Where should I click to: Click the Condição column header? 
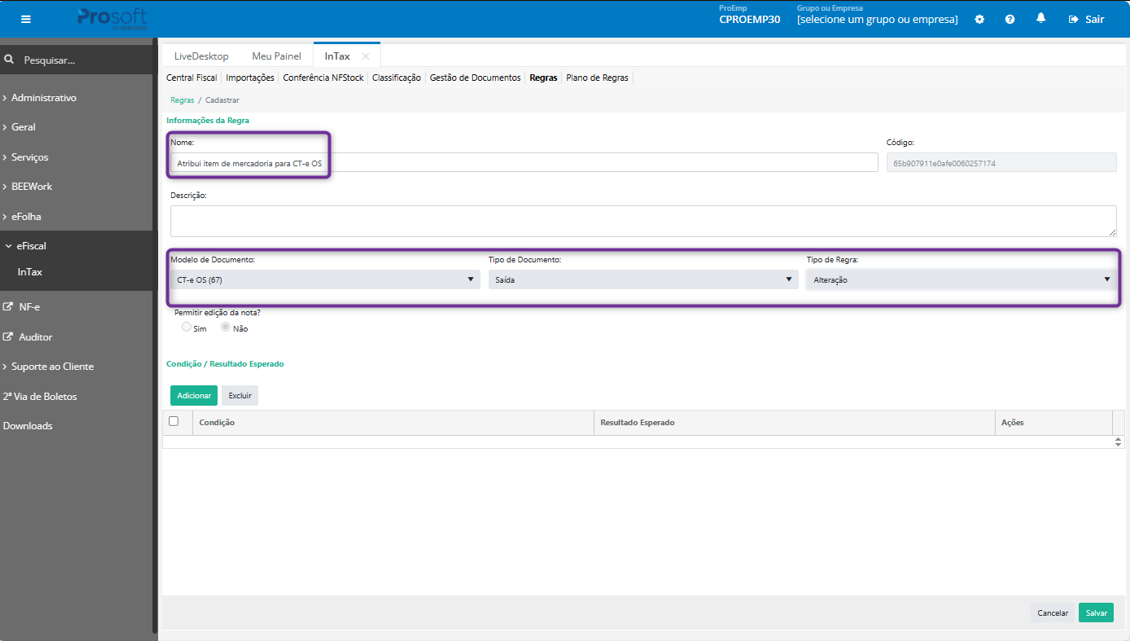click(x=393, y=423)
